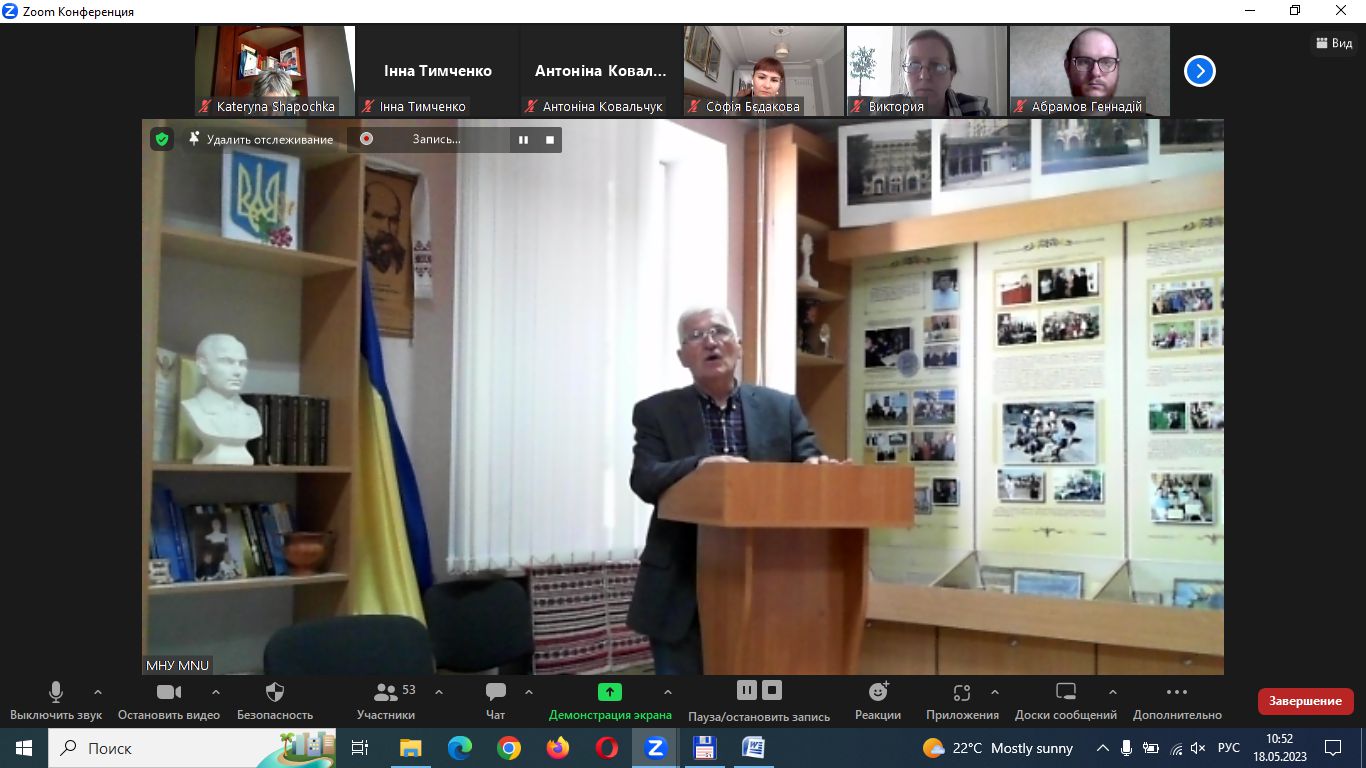Screen dimensions: 1366x768
Task: Mute the microphone (Выключить звук)
Action: 56,692
